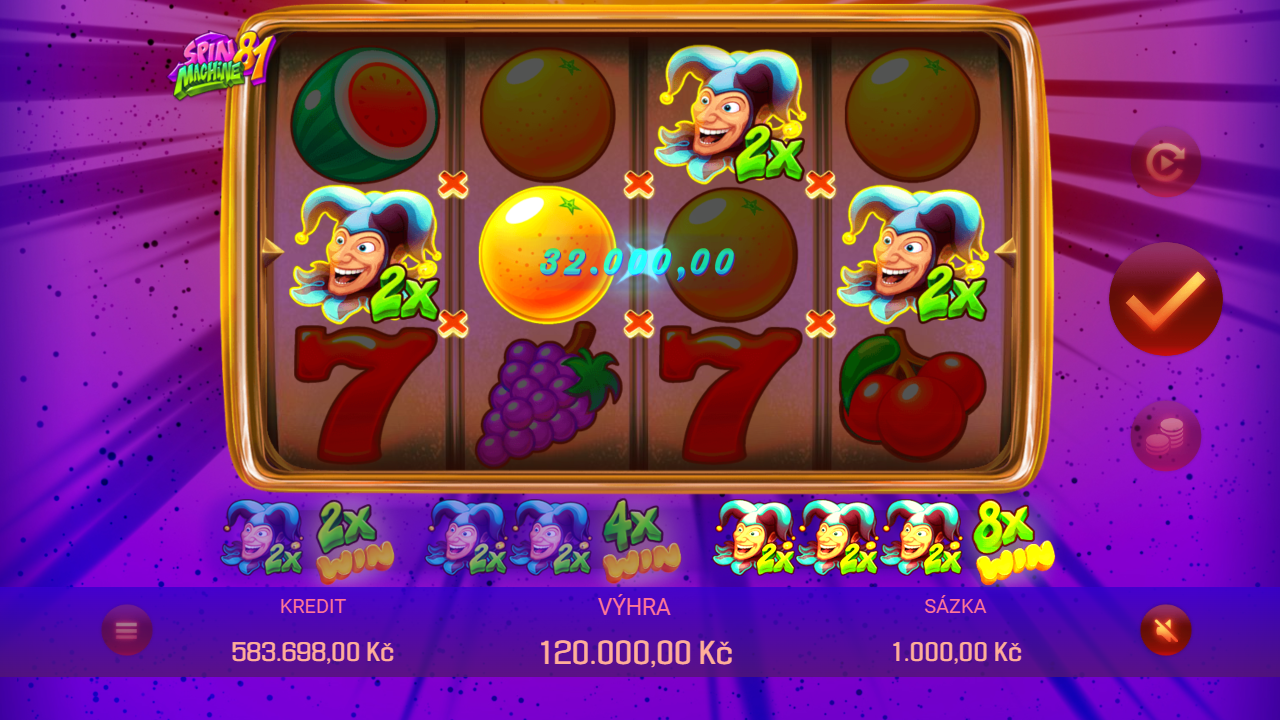Click the autoplay circular arrow icon
1280x720 pixels.
coord(1166,161)
